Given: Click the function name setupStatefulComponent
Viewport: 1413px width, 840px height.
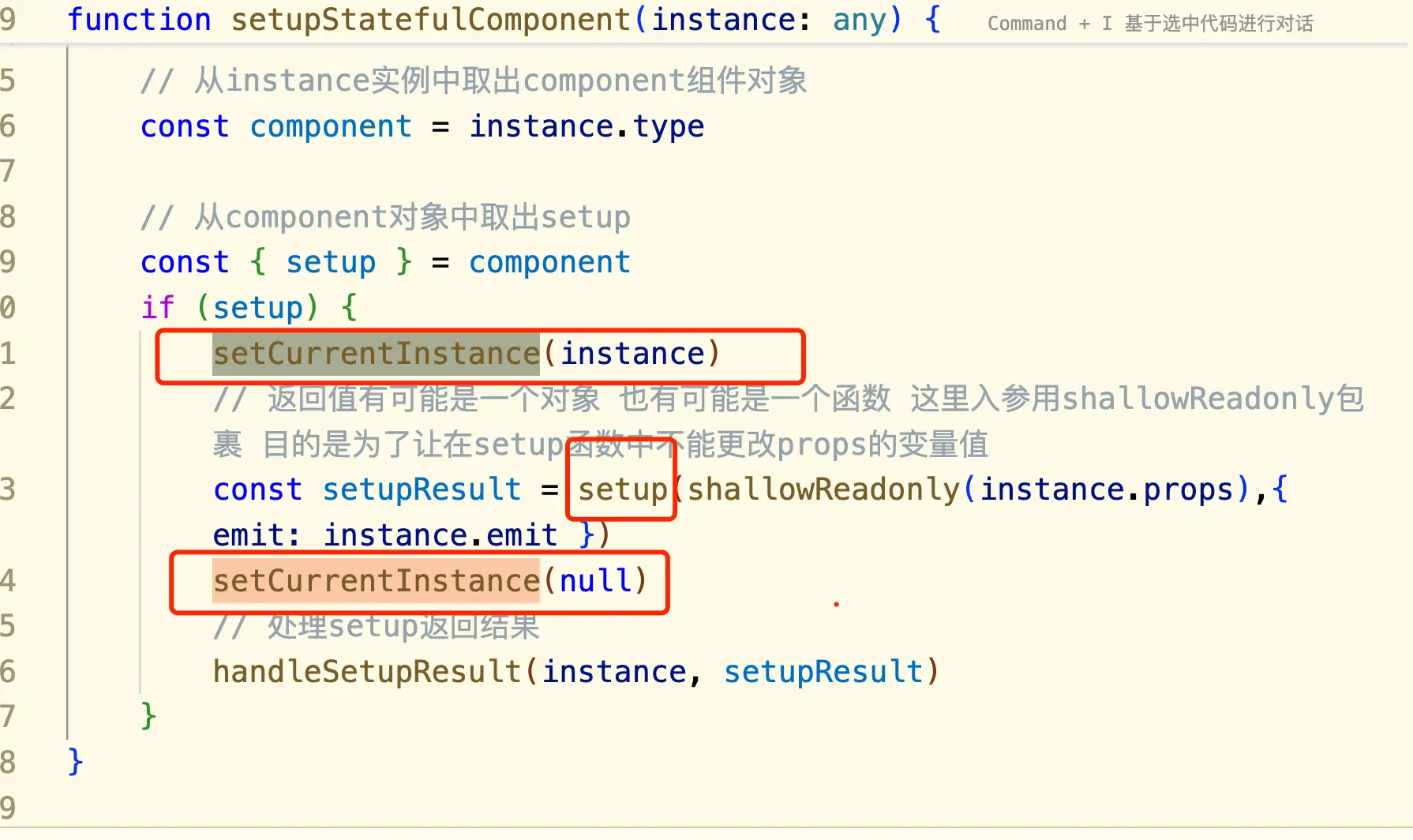Looking at the screenshot, I should [431, 20].
